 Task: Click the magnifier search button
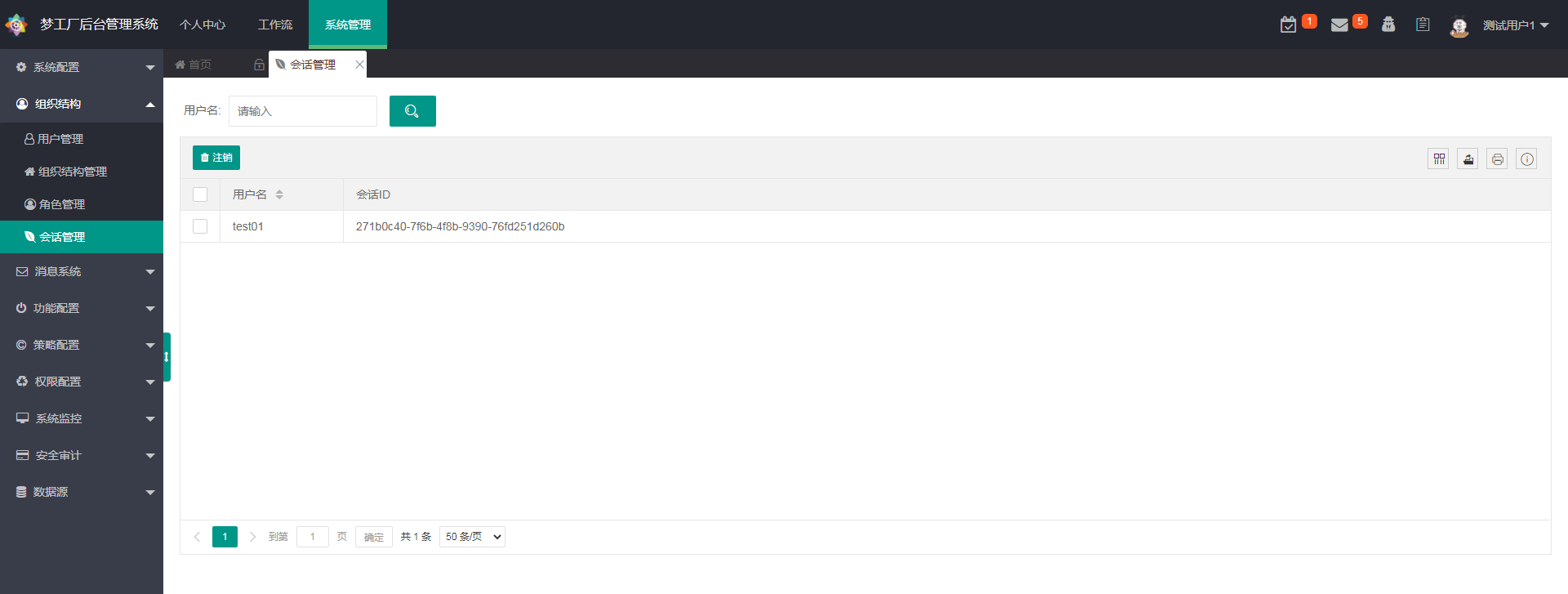pos(412,111)
